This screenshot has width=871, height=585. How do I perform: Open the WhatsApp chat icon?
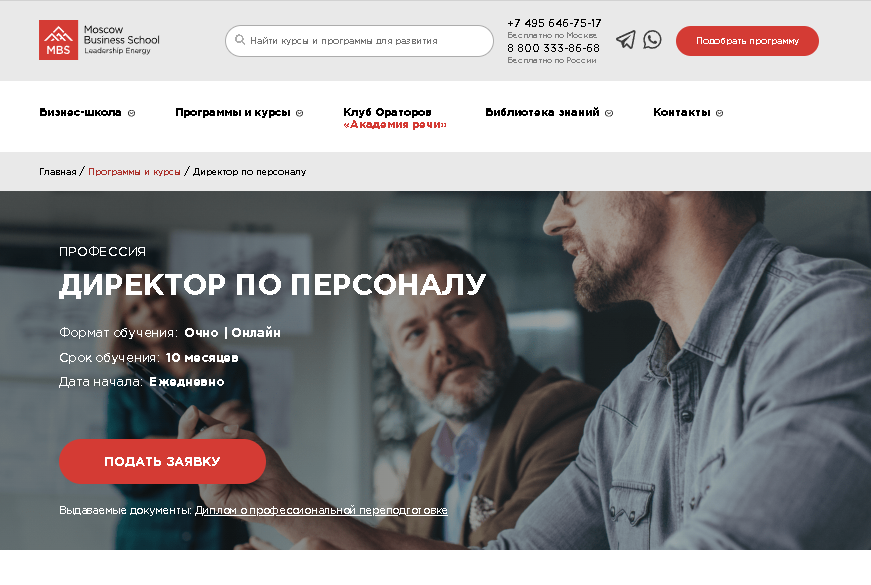click(x=652, y=39)
